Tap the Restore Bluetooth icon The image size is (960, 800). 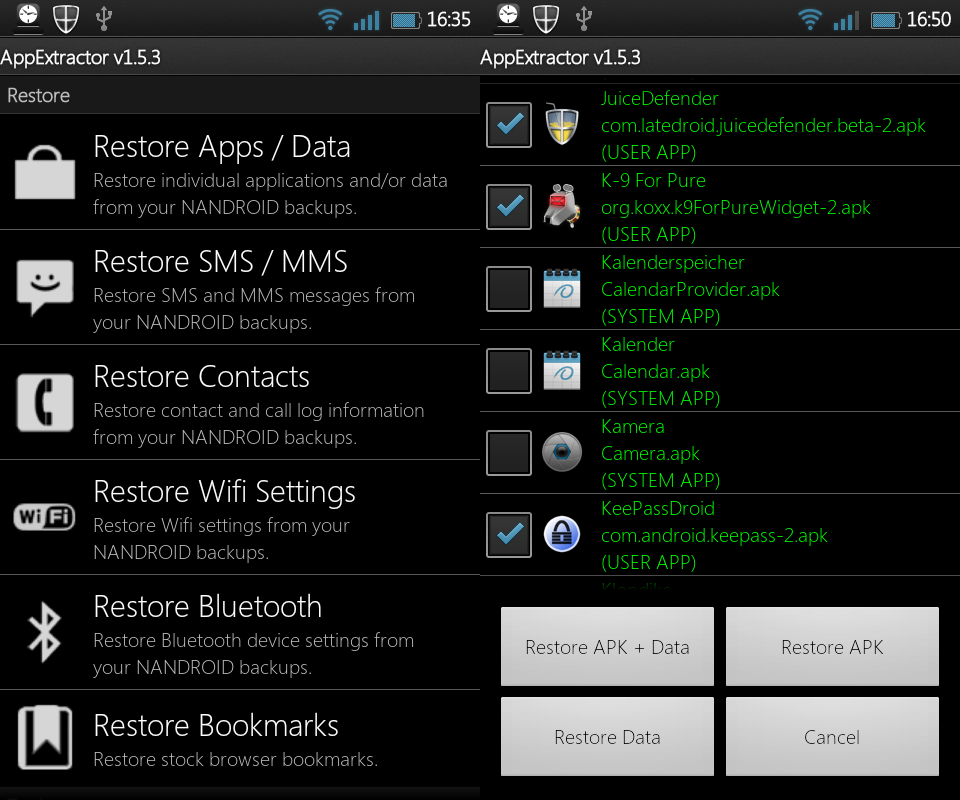coord(45,632)
